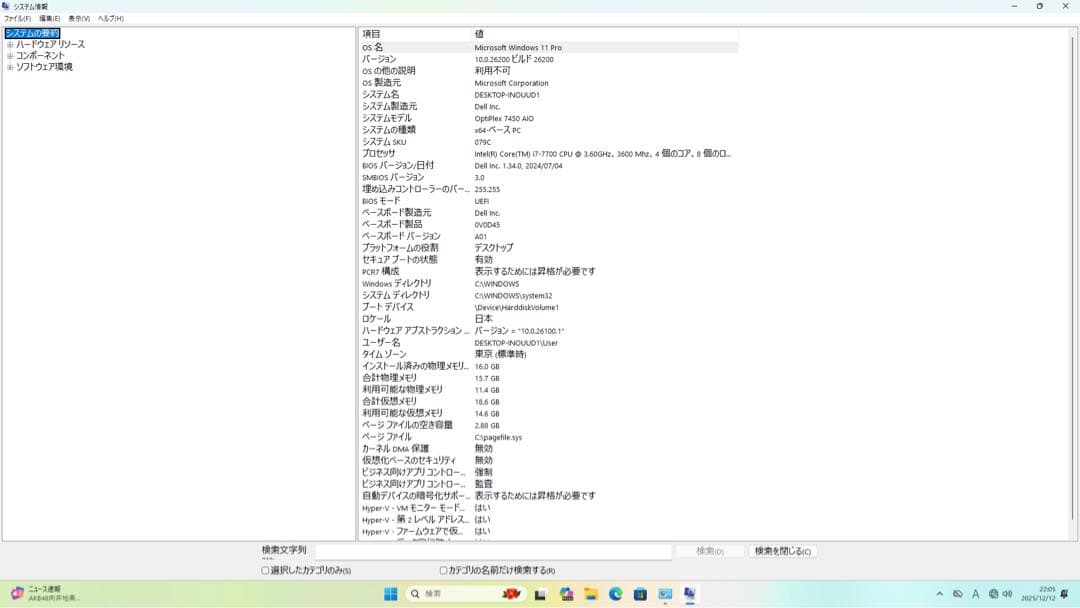Expand the ハードウェア リソース tree node
This screenshot has height=608, width=1080.
(x=10, y=44)
